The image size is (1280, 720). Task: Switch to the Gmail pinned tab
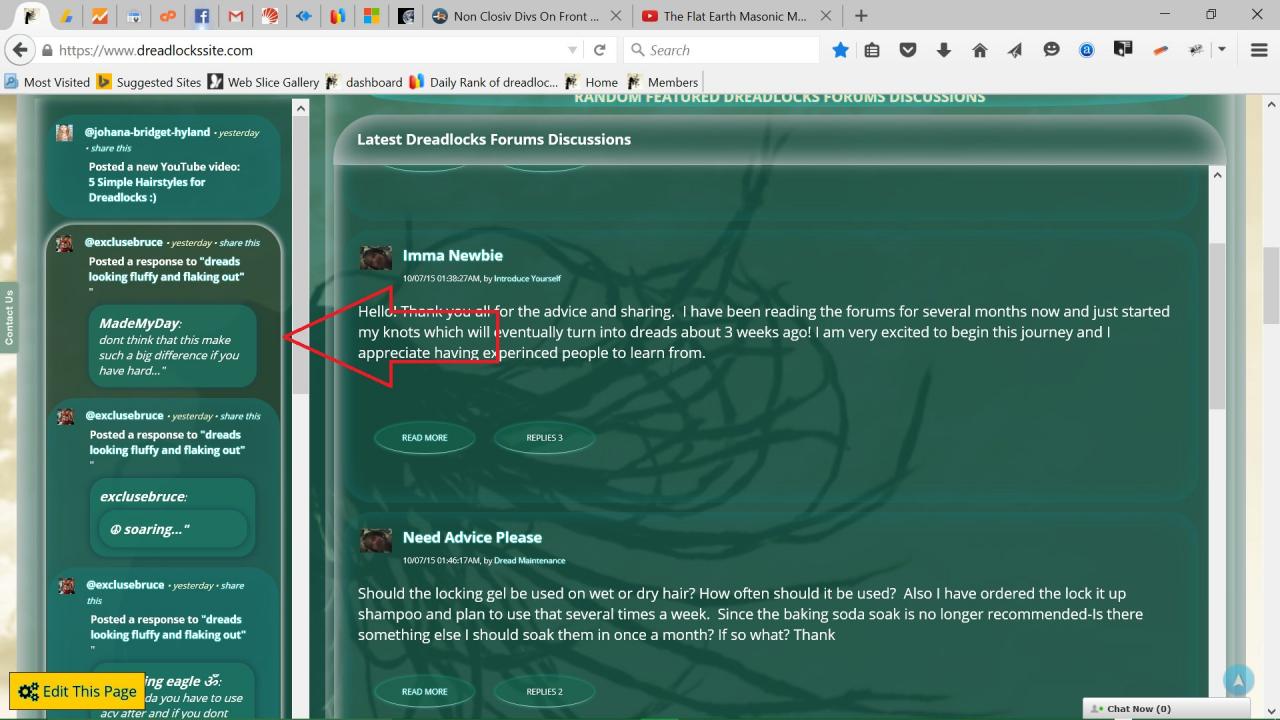[x=235, y=16]
